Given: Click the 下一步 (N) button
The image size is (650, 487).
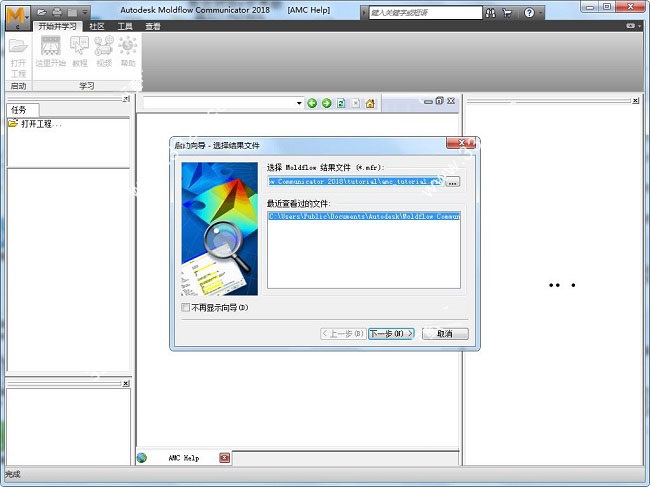Looking at the screenshot, I should [x=391, y=334].
